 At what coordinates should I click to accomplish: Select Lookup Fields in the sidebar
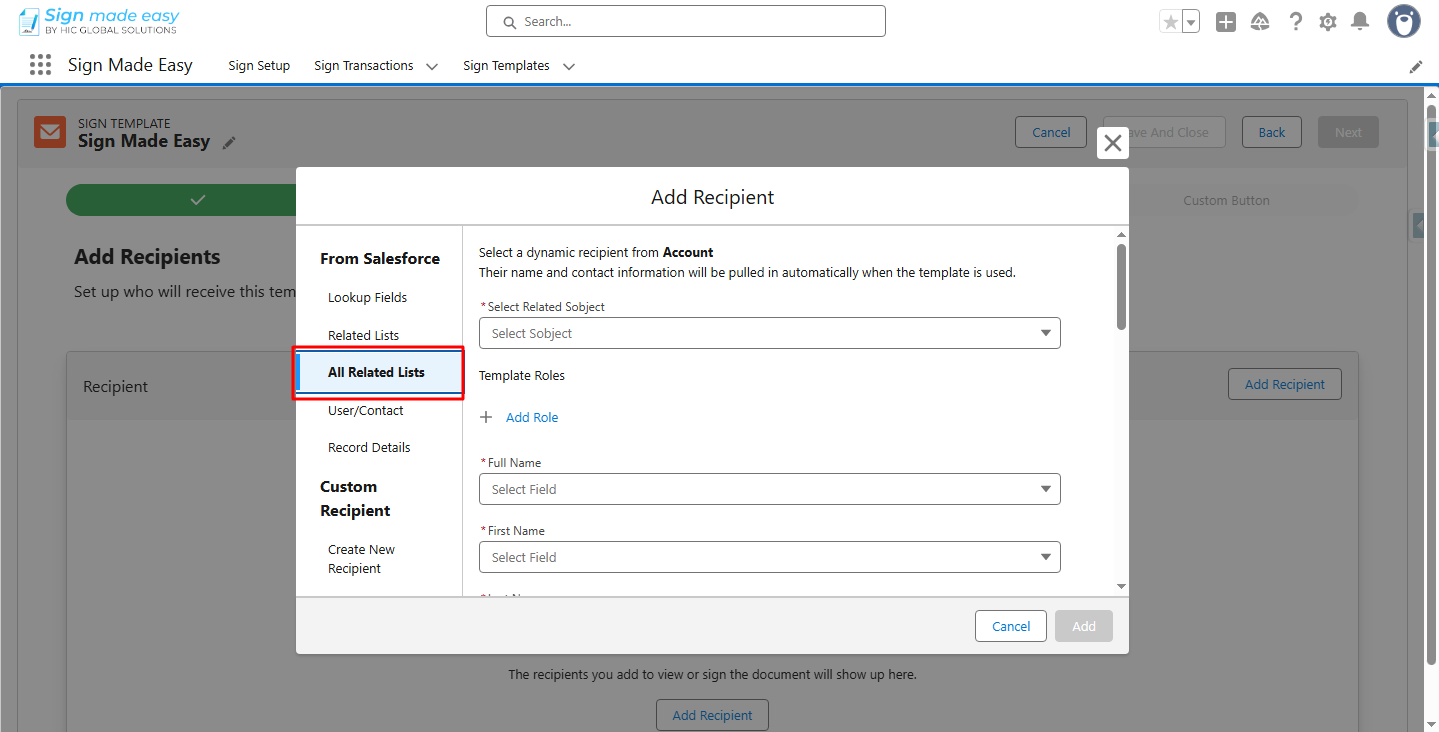tap(367, 297)
